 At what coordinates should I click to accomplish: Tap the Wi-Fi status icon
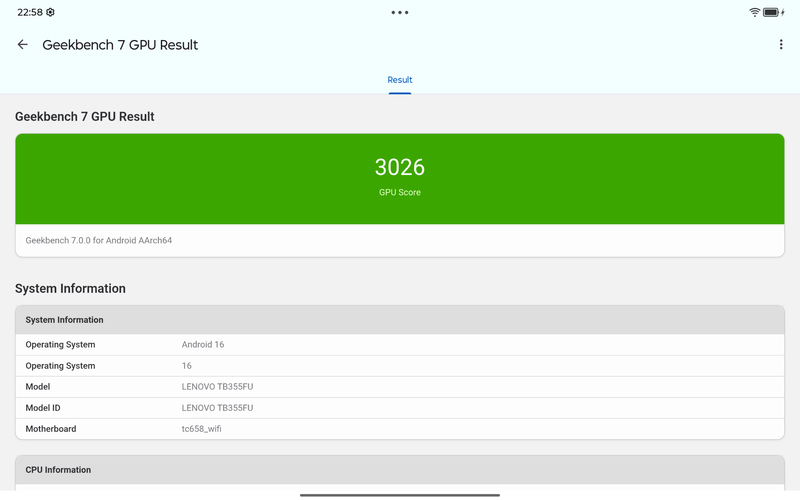(x=754, y=12)
